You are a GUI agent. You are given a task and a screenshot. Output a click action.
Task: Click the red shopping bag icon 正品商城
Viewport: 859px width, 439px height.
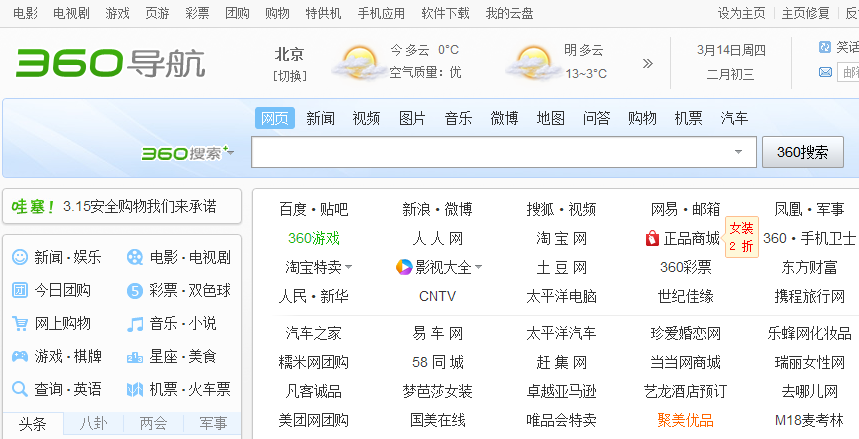(652, 238)
